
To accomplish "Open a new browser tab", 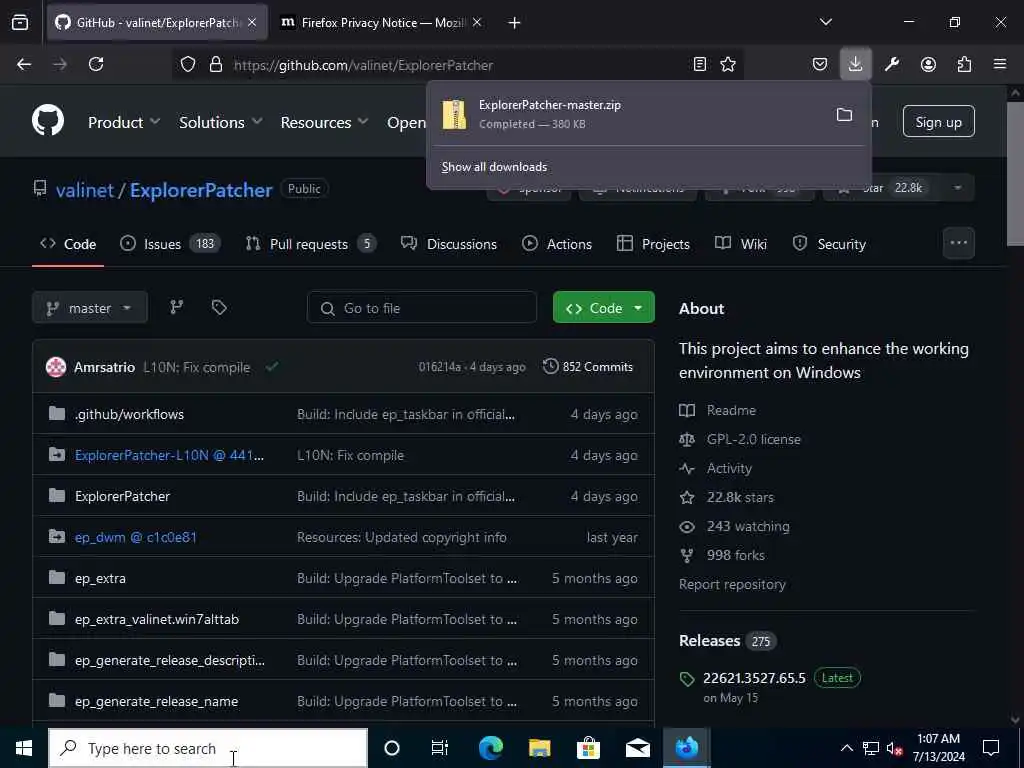I will (514, 23).
